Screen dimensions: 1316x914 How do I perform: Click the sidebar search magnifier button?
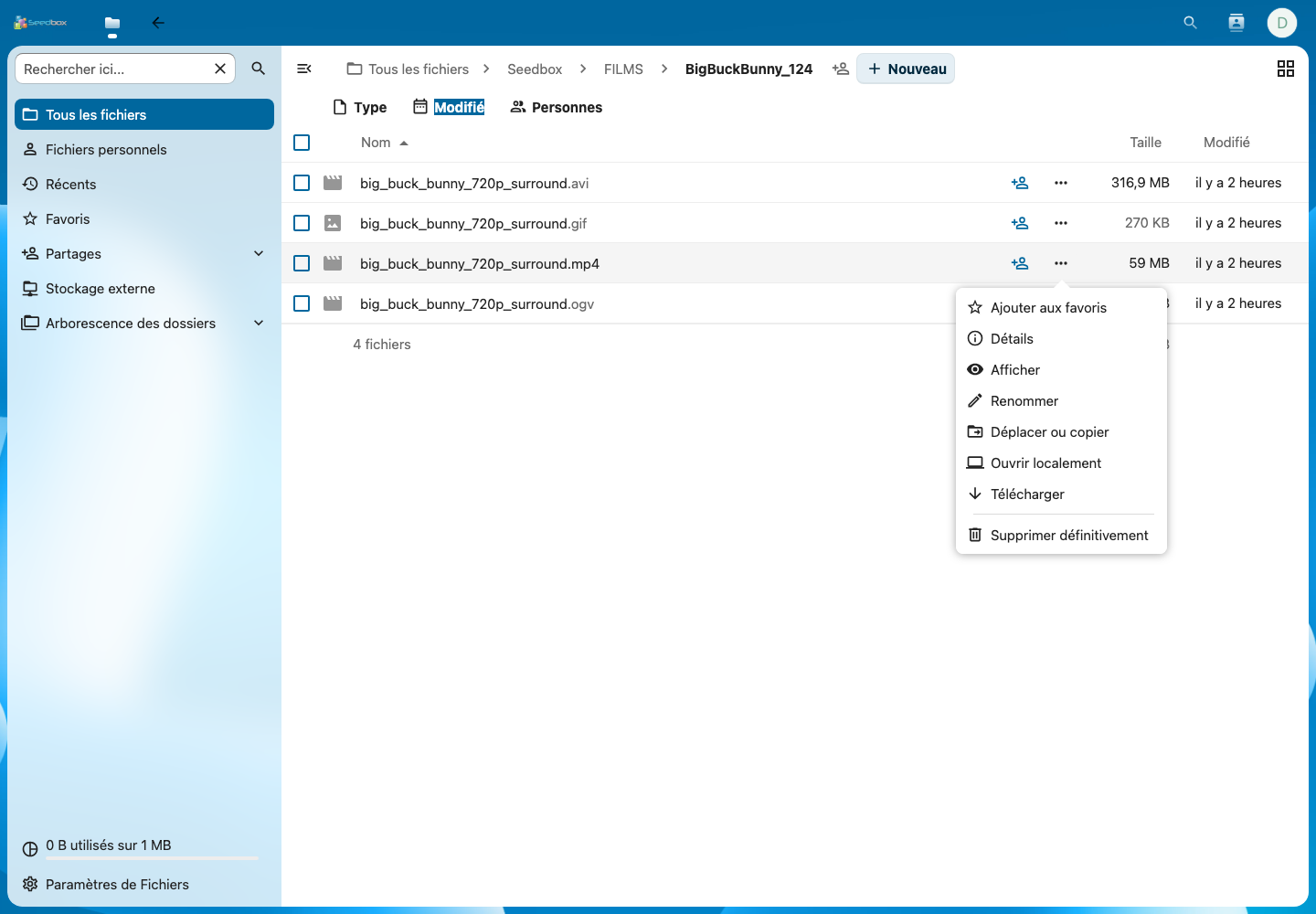(x=259, y=69)
